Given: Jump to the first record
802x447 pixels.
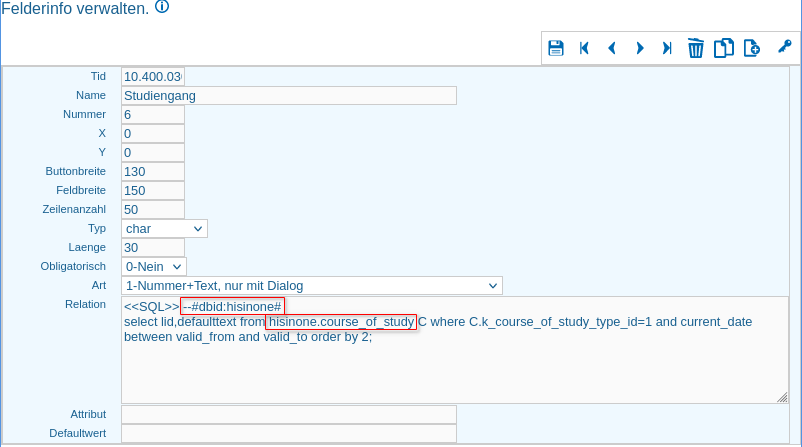Looking at the screenshot, I should (x=584, y=48).
